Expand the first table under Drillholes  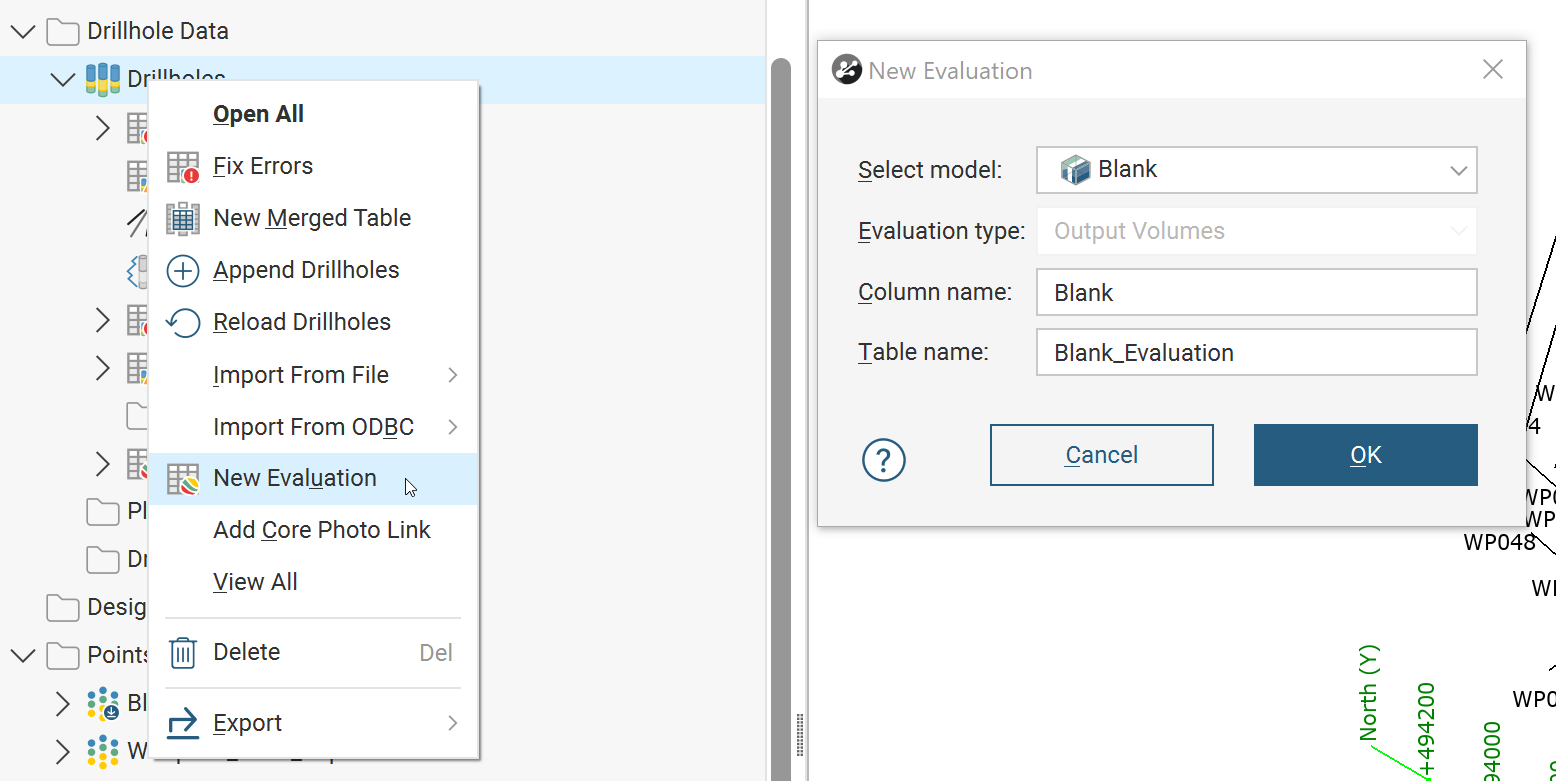[x=103, y=128]
